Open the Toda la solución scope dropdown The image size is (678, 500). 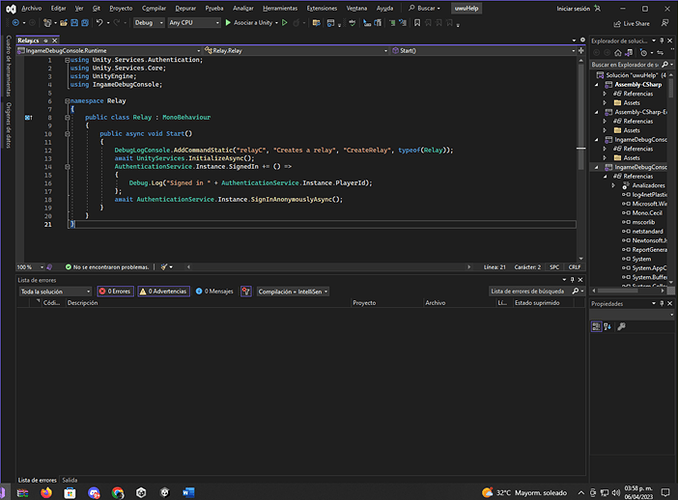click(55, 292)
